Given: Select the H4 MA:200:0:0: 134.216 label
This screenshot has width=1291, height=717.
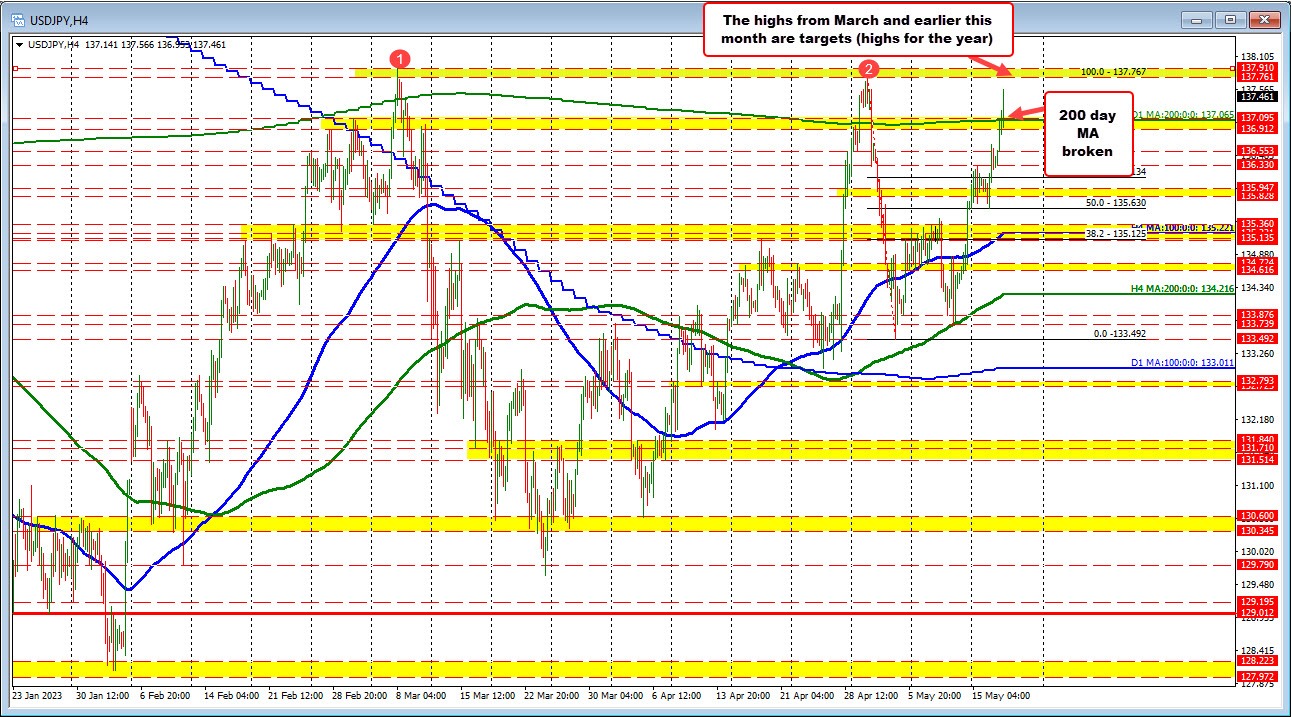Looking at the screenshot, I should 1182,288.
